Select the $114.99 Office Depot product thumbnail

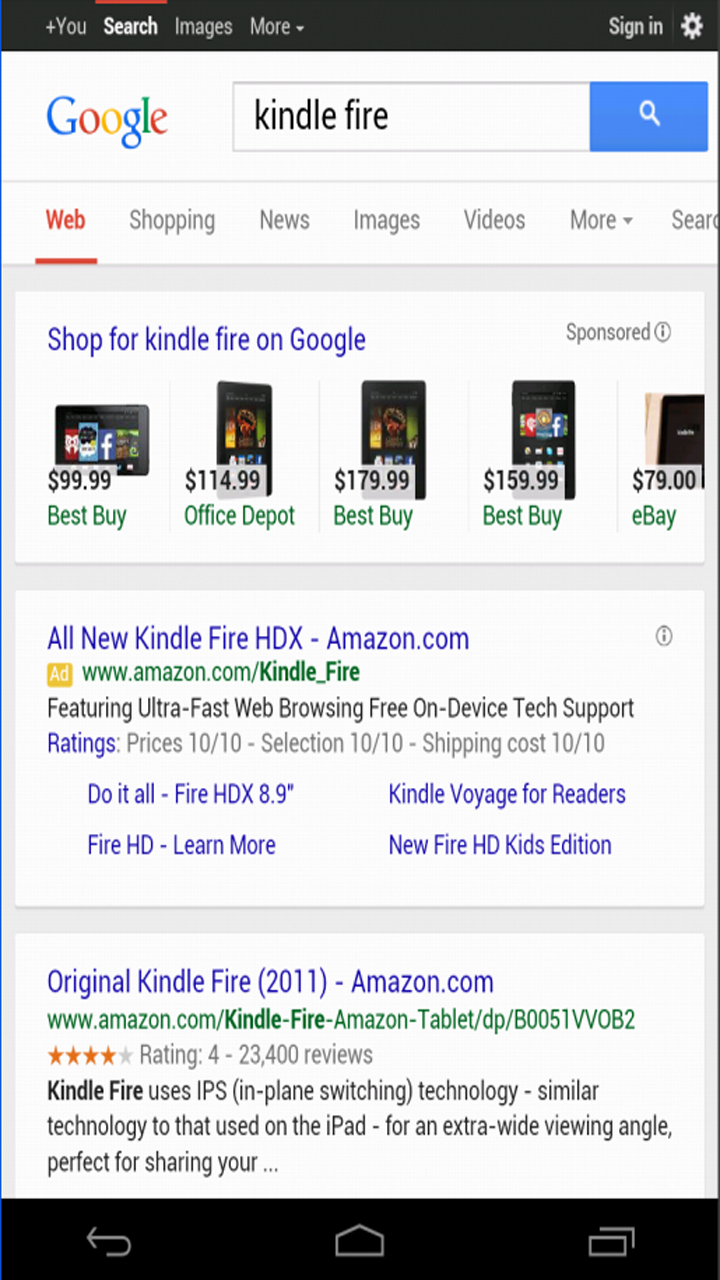click(x=243, y=438)
